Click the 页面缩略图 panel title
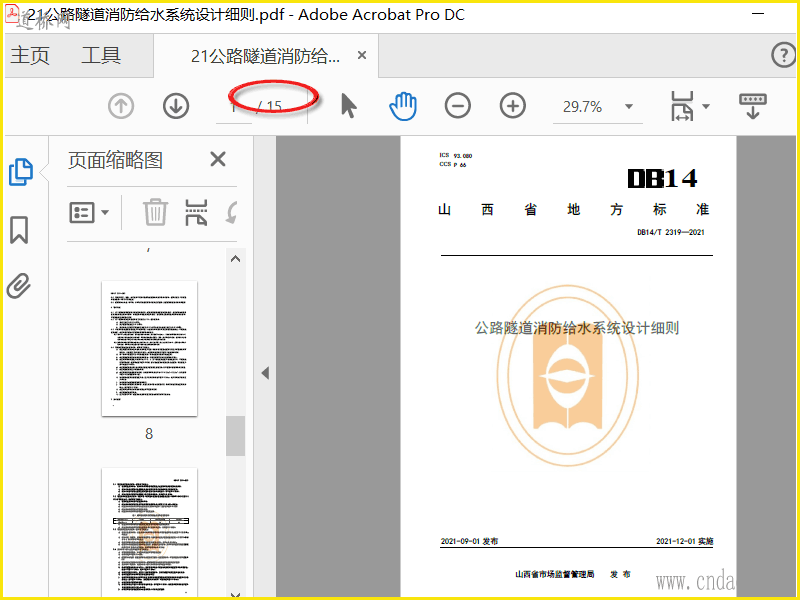The image size is (800, 600). click(115, 160)
